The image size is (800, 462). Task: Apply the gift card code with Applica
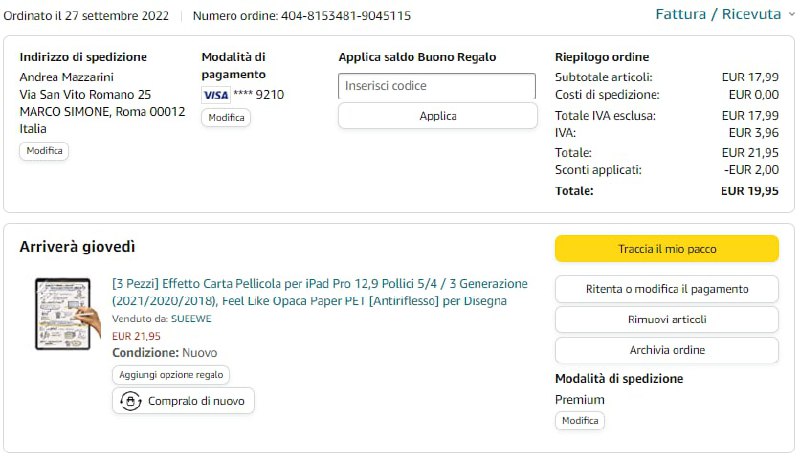(437, 116)
